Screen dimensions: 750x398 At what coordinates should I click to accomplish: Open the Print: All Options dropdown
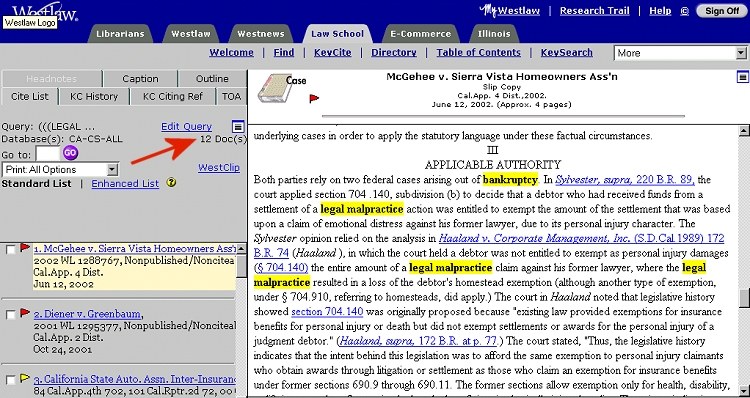(x=60, y=169)
